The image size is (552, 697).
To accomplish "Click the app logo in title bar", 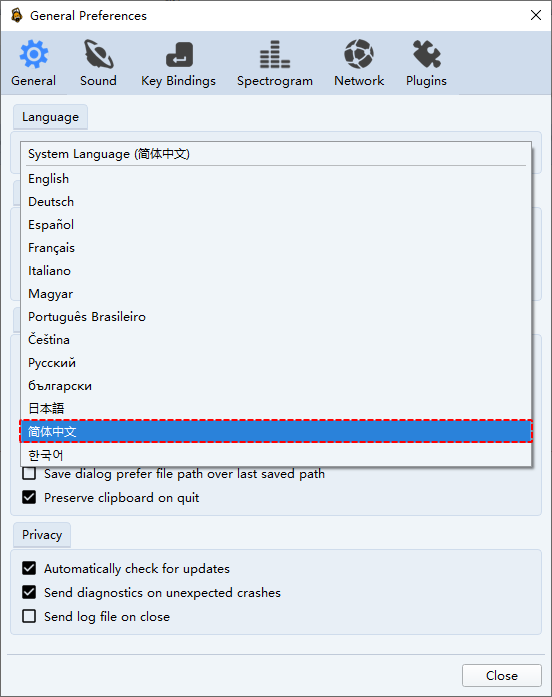I will [x=17, y=15].
